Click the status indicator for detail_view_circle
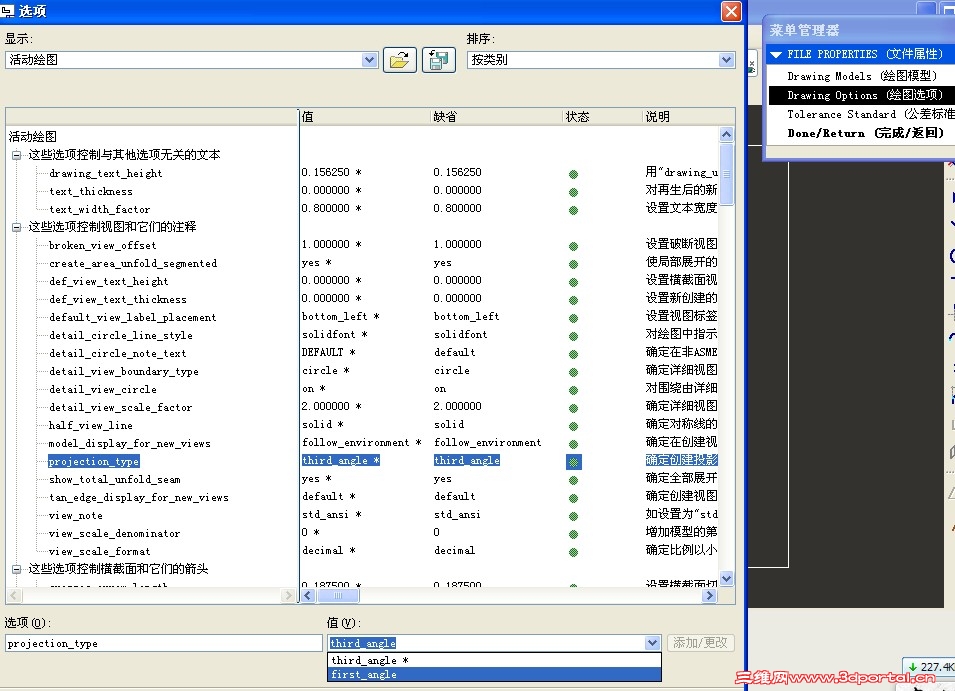This screenshot has width=955, height=691. click(573, 389)
